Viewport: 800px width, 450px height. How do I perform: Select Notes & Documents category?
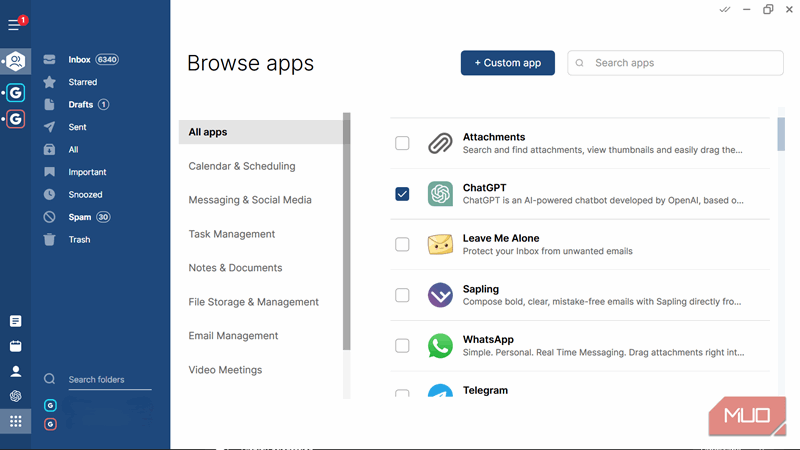(x=235, y=268)
